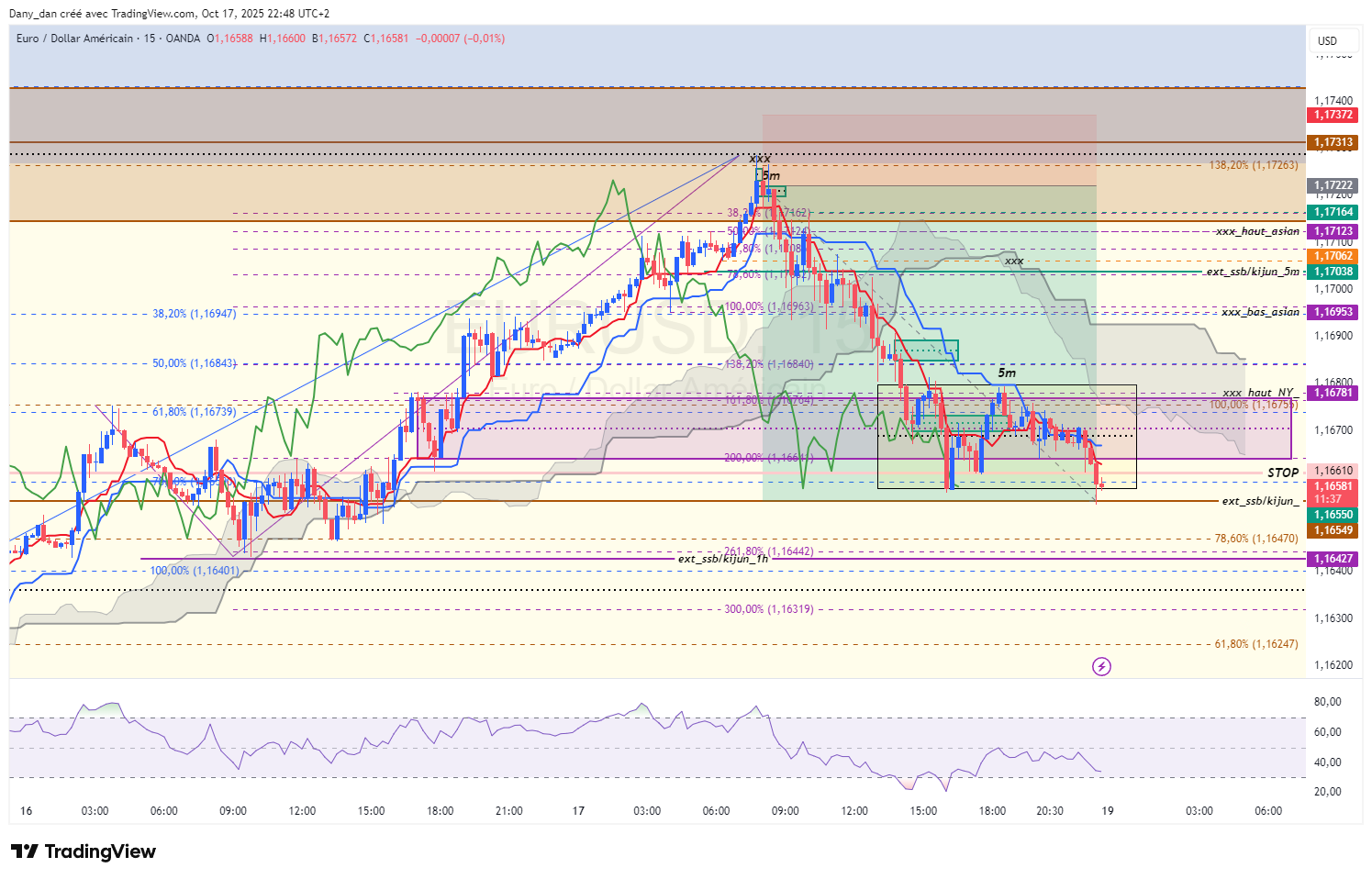This screenshot has height=879, width=1372.
Task: Click the ext_ssb/kijun_1h line label
Action: (x=723, y=559)
